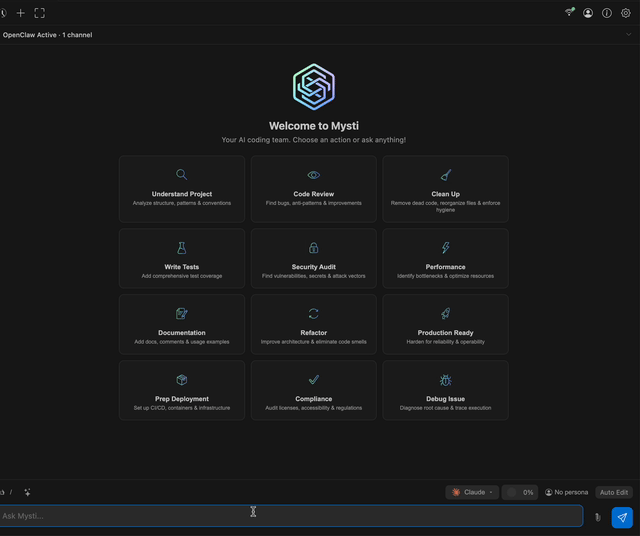Open the Claude model dropdown
Image resolution: width=640 pixels, height=536 pixels.
coord(472,492)
